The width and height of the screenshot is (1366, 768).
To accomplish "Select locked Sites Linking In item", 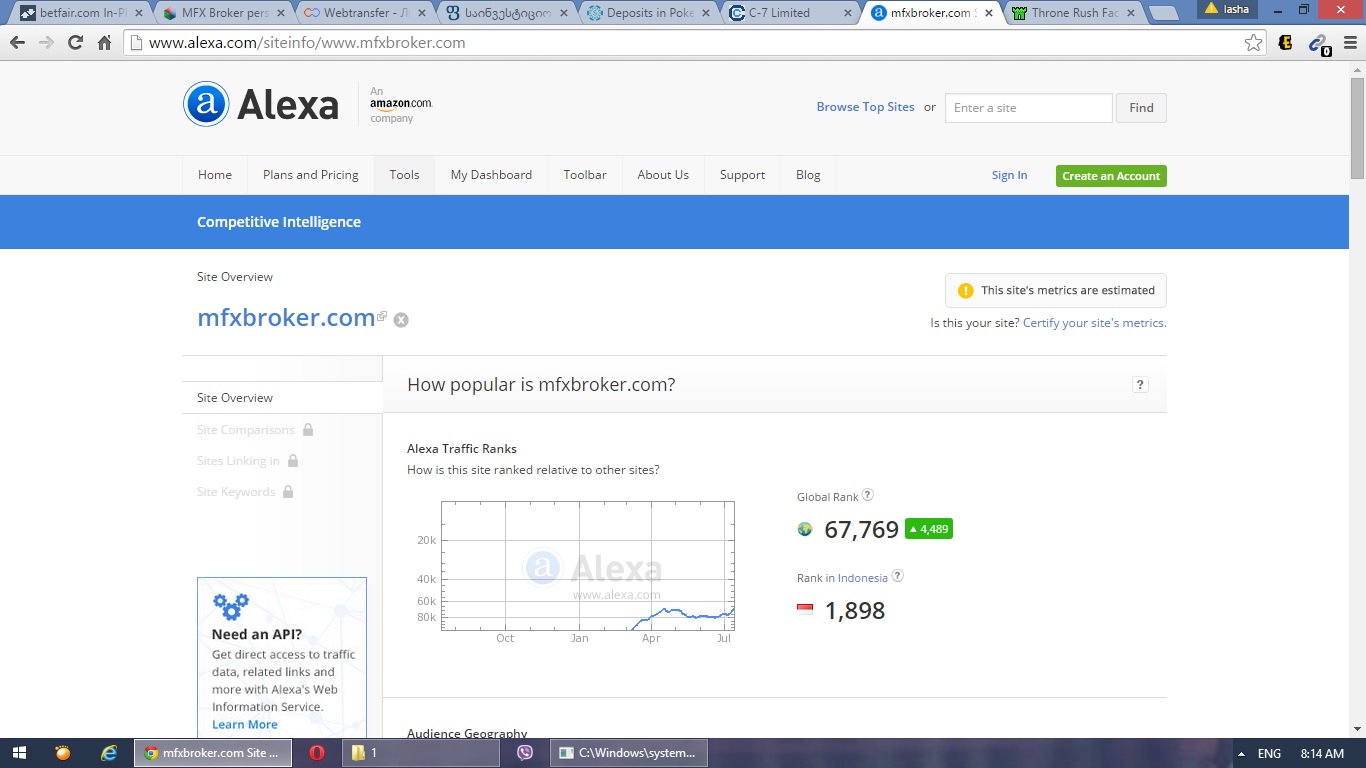I will pos(247,461).
